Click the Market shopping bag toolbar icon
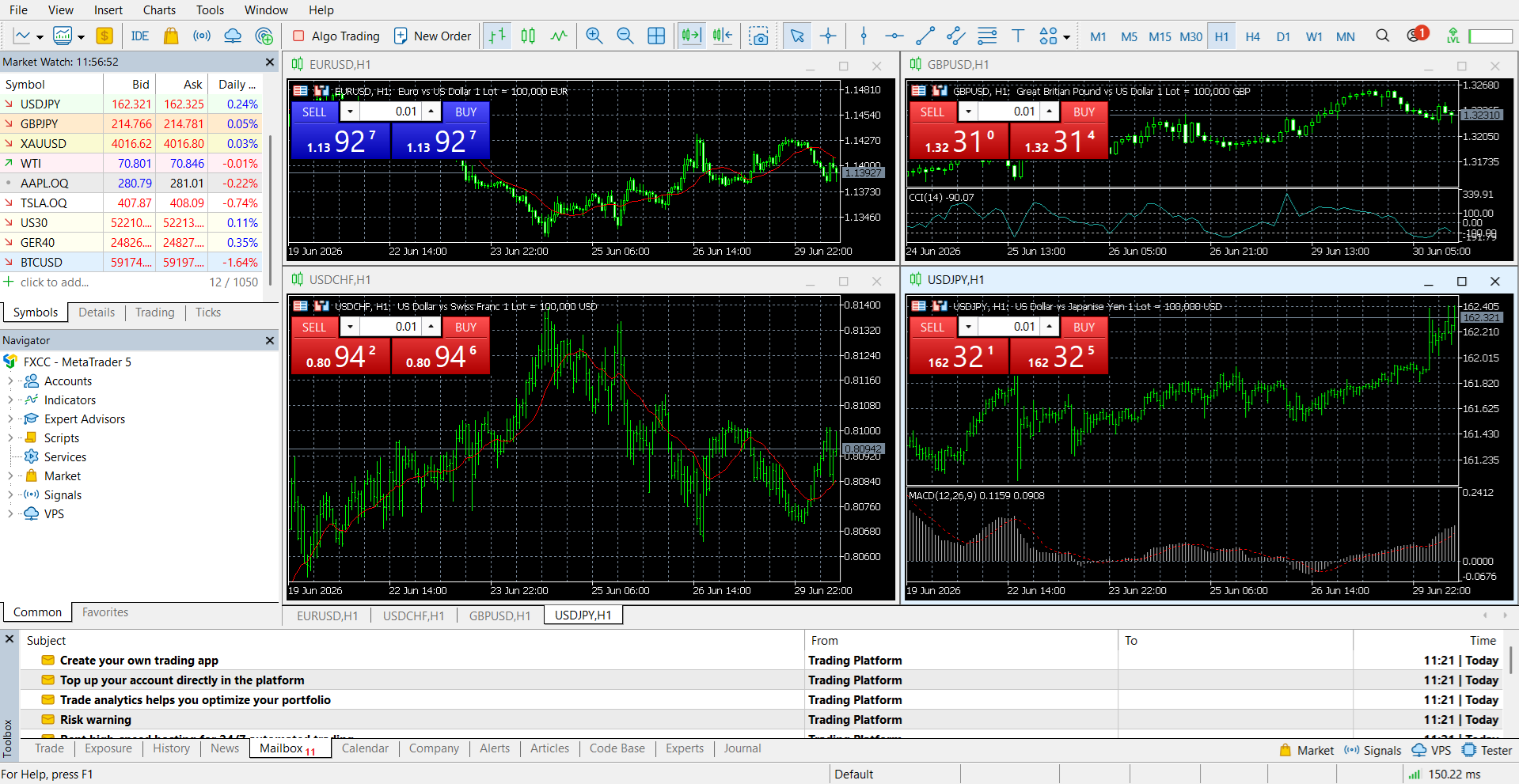 (x=171, y=36)
